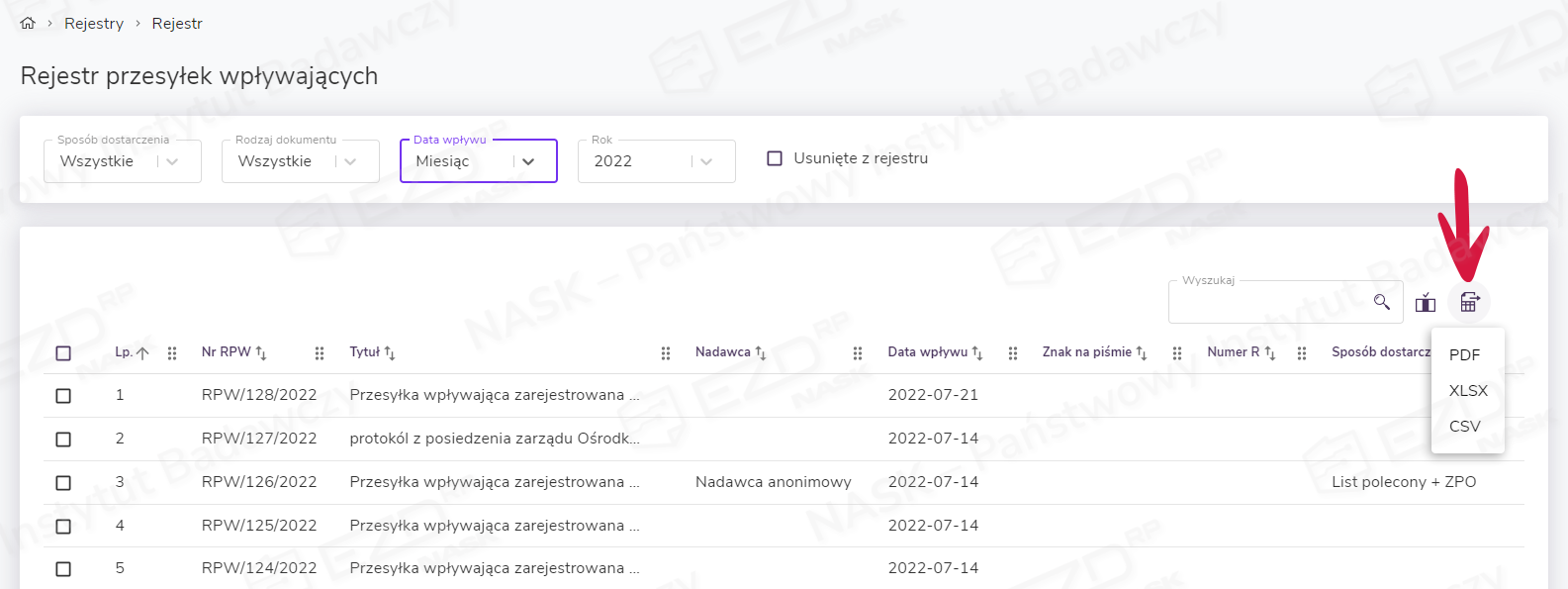Sort table by Data wpływu
The width and height of the screenshot is (1568, 589).
tap(976, 352)
